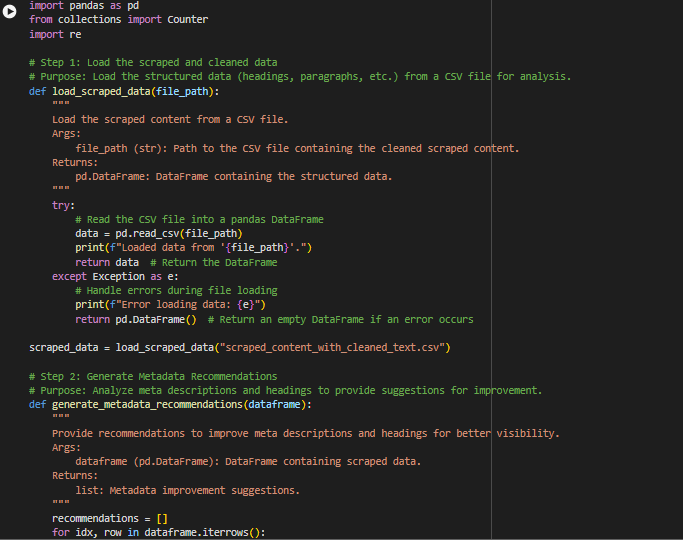Click print 'Error loading data: {e}' line

pos(170,305)
